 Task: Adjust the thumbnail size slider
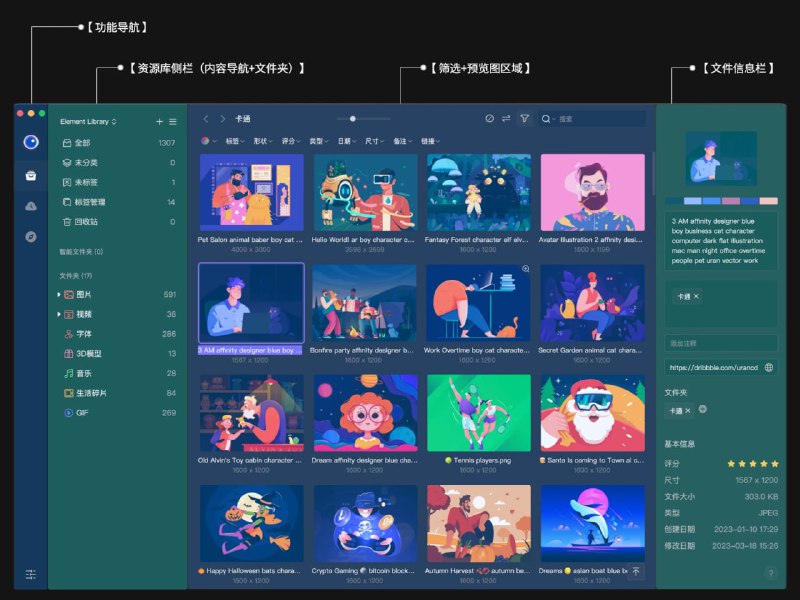click(x=352, y=118)
